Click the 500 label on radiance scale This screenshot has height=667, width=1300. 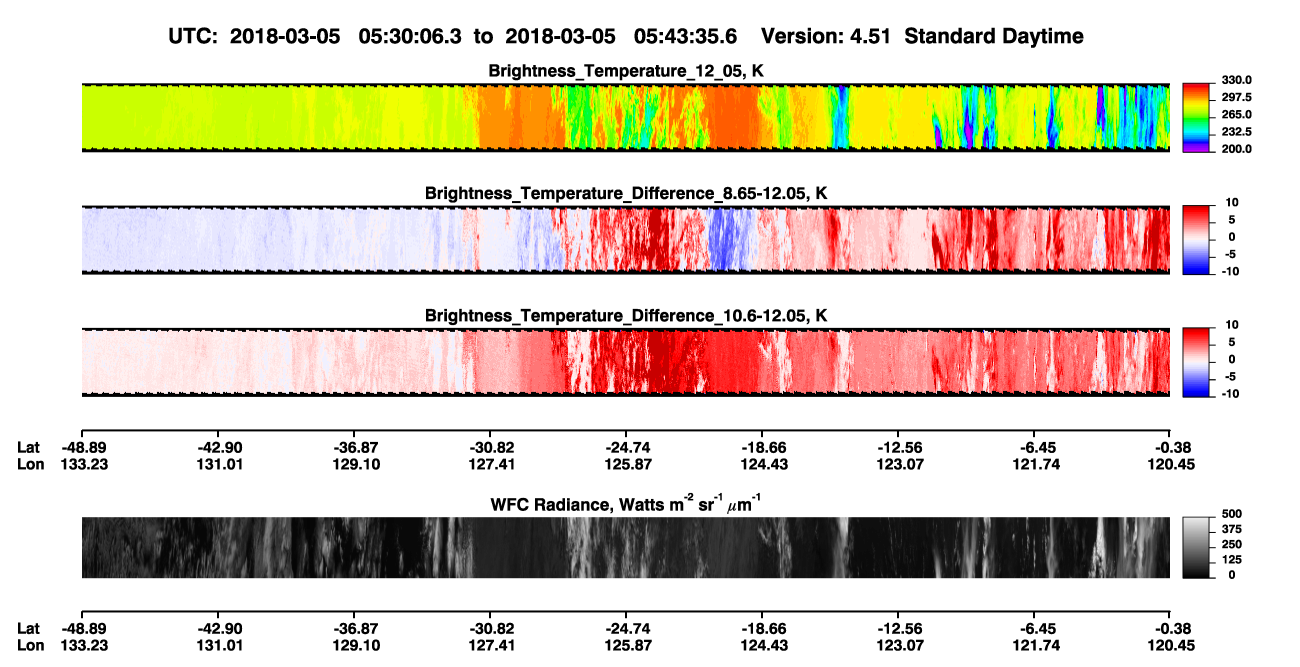coord(1229,514)
